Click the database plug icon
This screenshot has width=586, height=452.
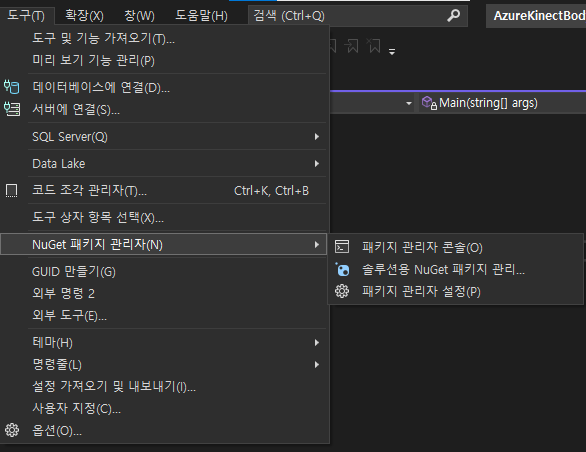coord(12,87)
